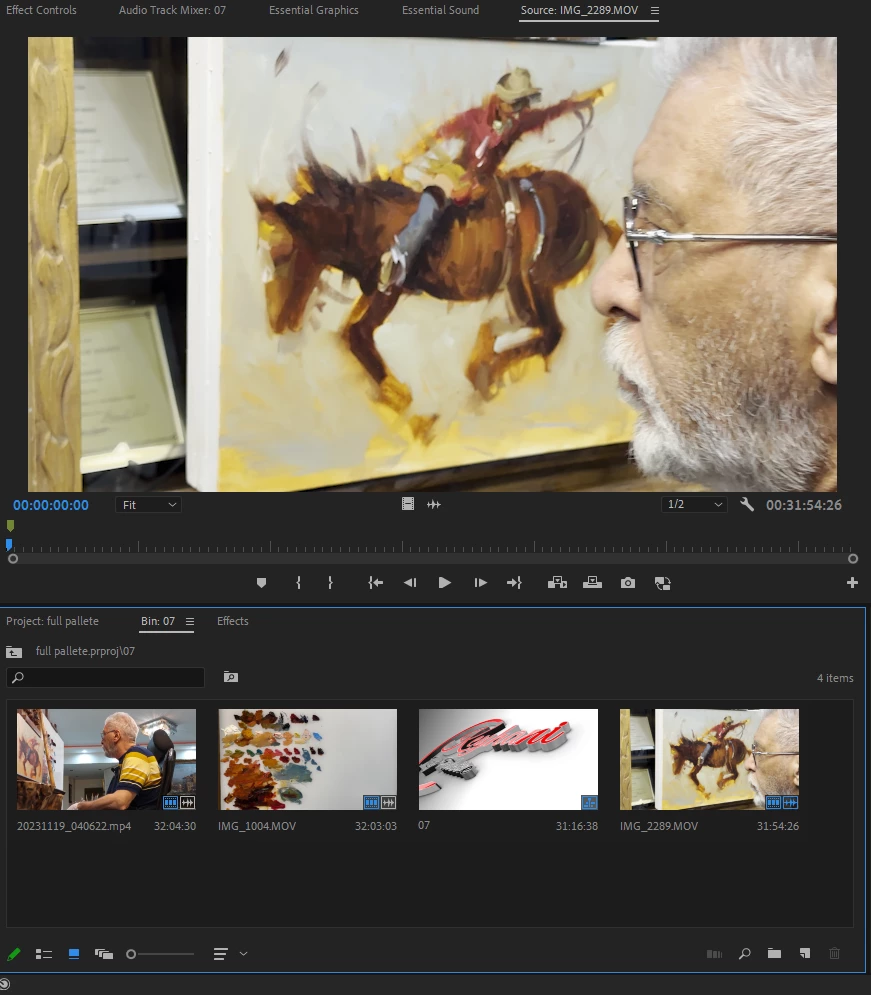Screen dimensions: 871x995
Task: Click the Clear trash icon
Action: tap(834, 953)
